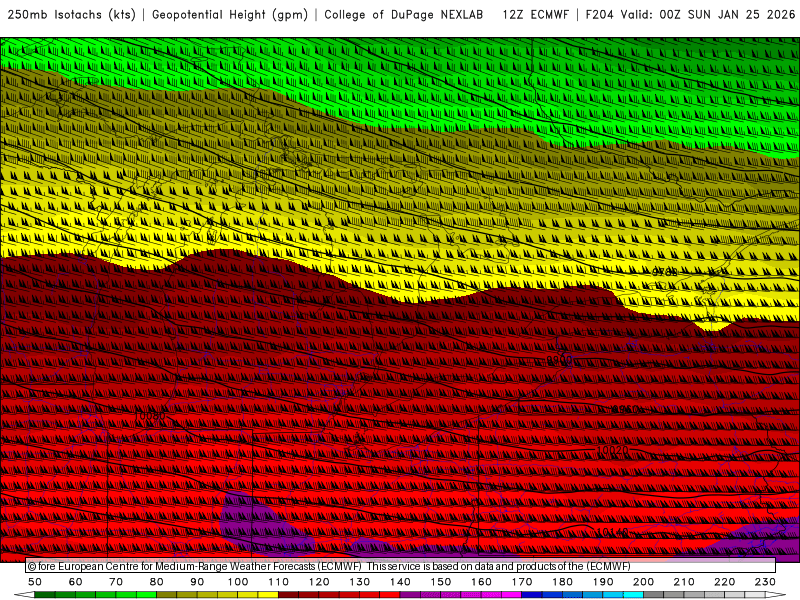The width and height of the screenshot is (800, 600).
Task: Click the dark gray swatch just right of 200
Action: click(x=654, y=595)
